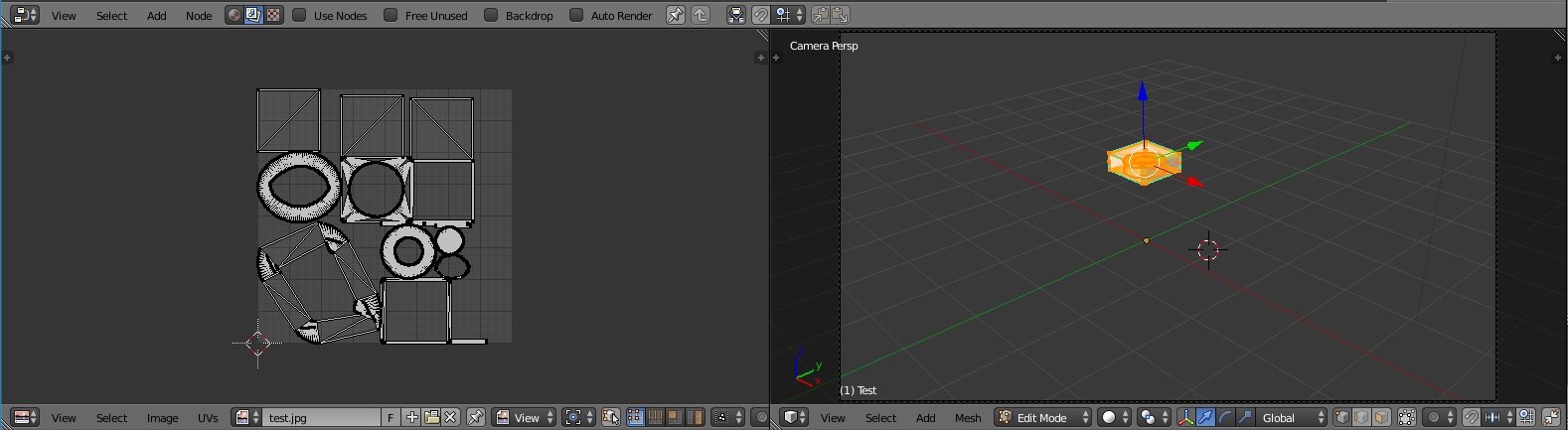Choose face select mode in 3D viewport
The image size is (1568, 430).
pyautogui.click(x=1381, y=417)
